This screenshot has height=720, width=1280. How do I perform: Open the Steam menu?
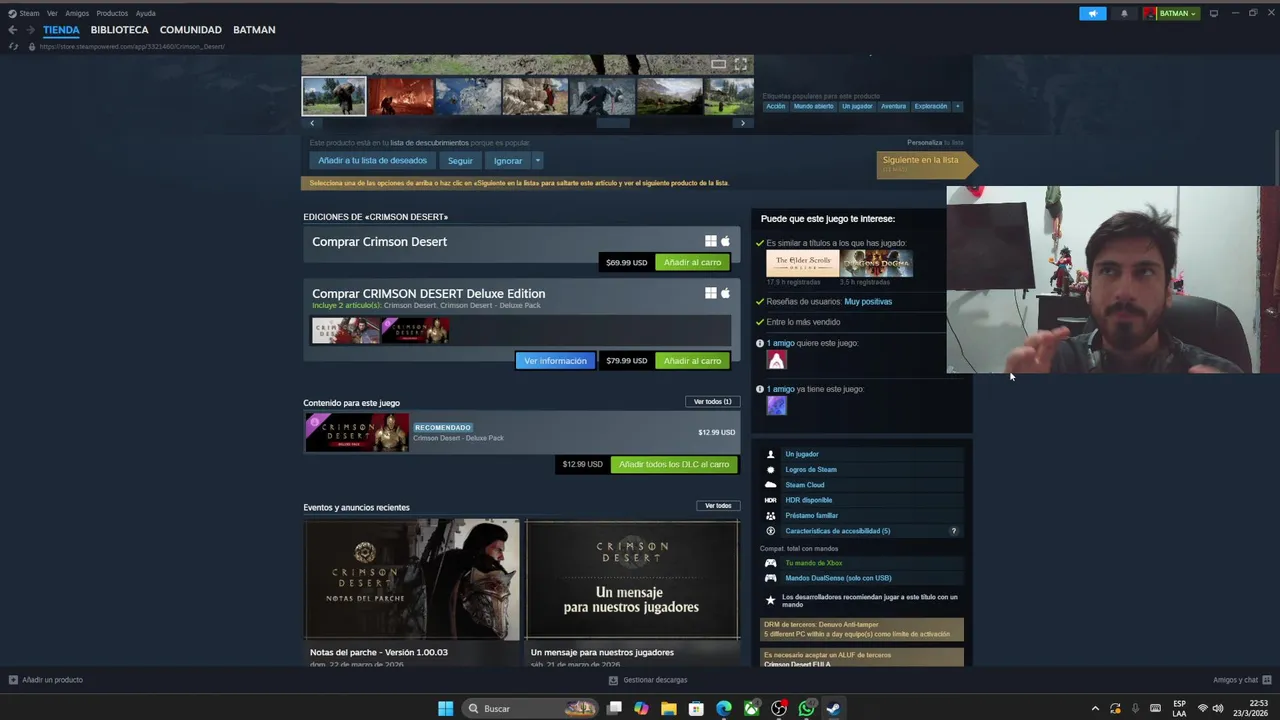click(x=24, y=13)
